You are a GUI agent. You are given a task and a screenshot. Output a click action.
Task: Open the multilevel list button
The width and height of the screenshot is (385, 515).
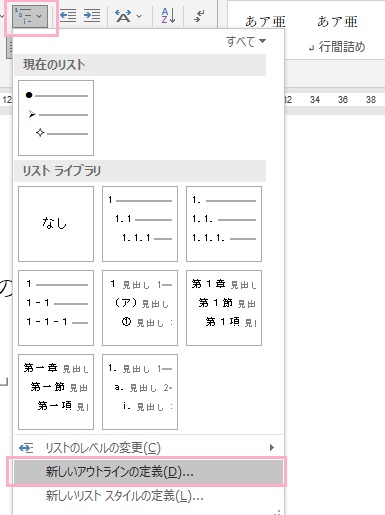[29, 16]
